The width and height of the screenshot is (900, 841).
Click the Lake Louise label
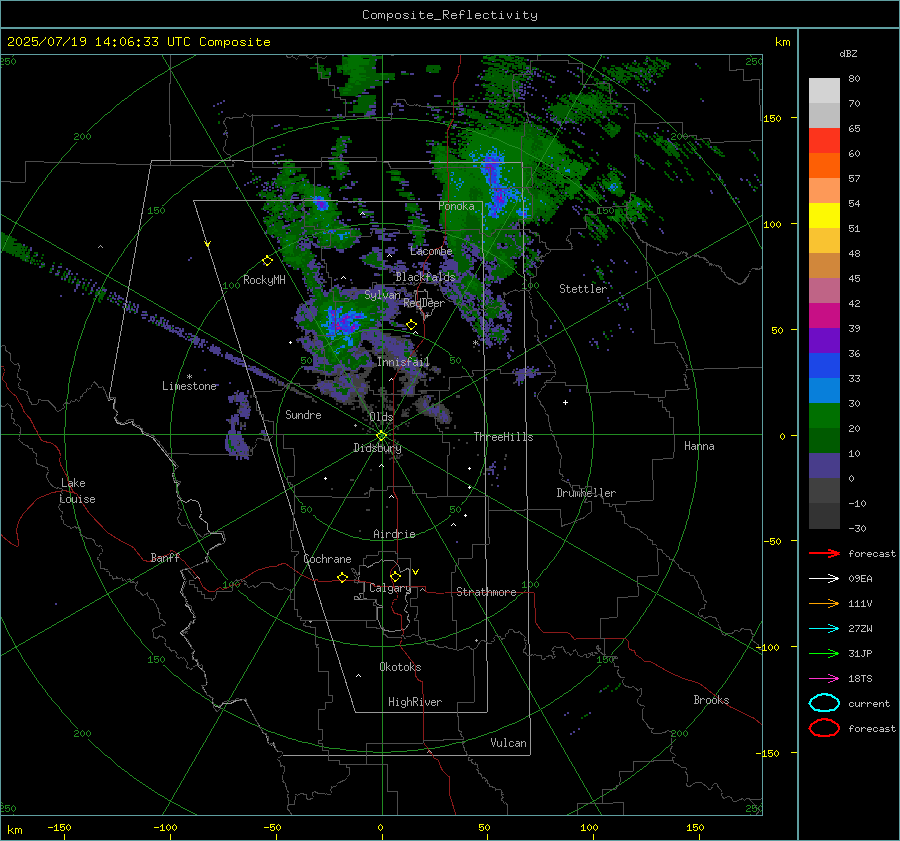[77, 491]
